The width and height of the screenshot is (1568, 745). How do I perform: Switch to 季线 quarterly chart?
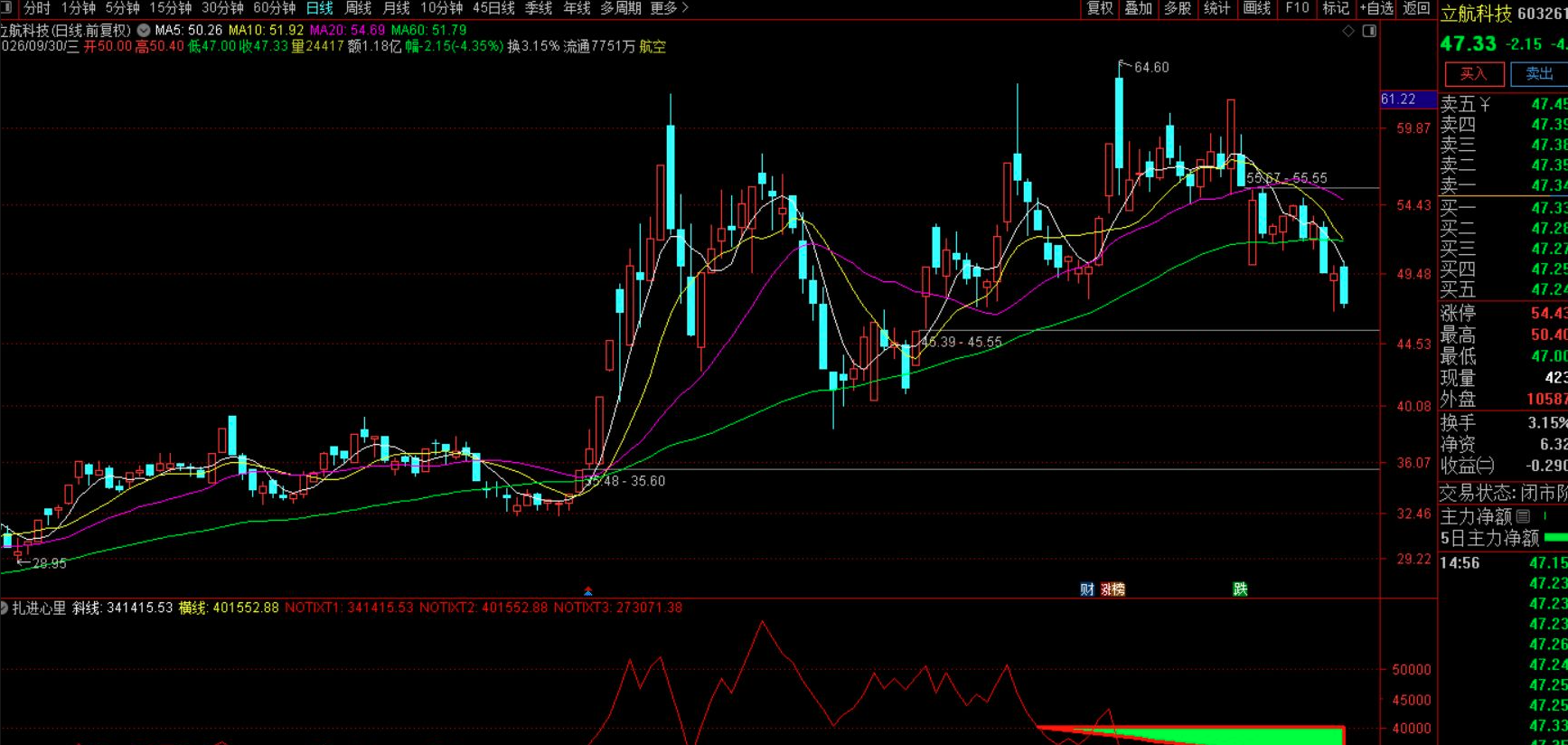point(539,8)
